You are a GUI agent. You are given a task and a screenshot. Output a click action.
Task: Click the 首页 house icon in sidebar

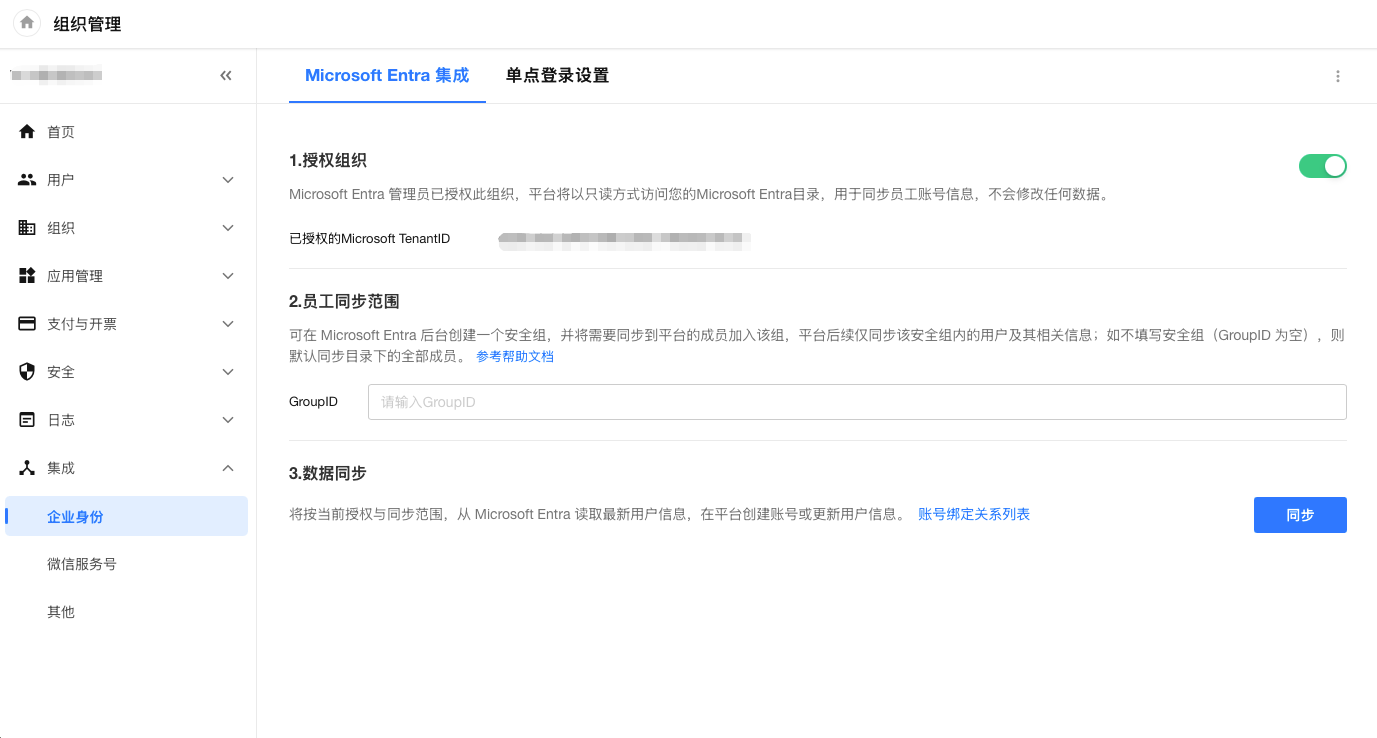(x=27, y=132)
